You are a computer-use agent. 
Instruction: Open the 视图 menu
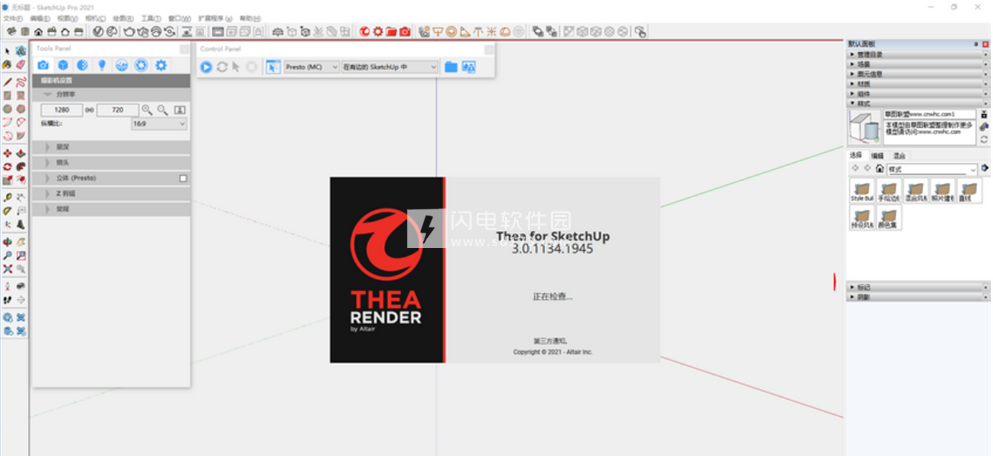67,18
